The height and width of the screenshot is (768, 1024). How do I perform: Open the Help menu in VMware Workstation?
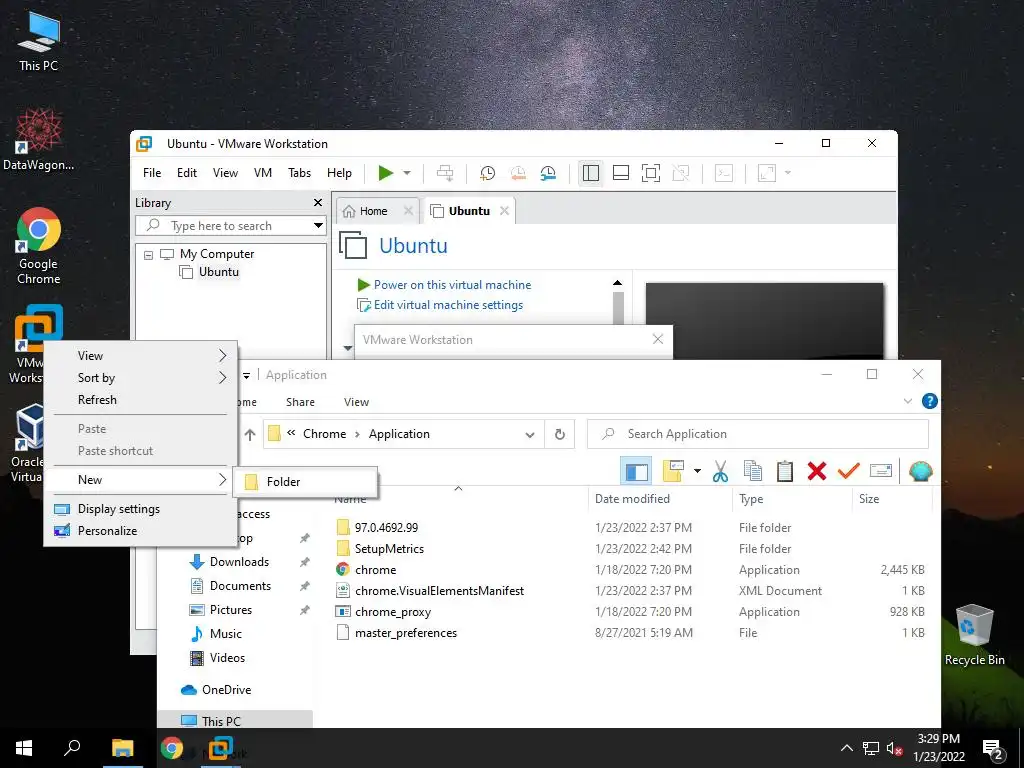(x=339, y=173)
